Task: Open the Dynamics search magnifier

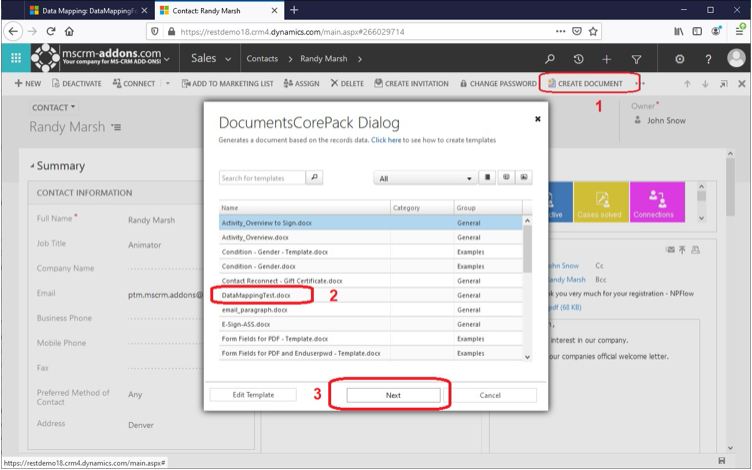Action: coord(550,59)
